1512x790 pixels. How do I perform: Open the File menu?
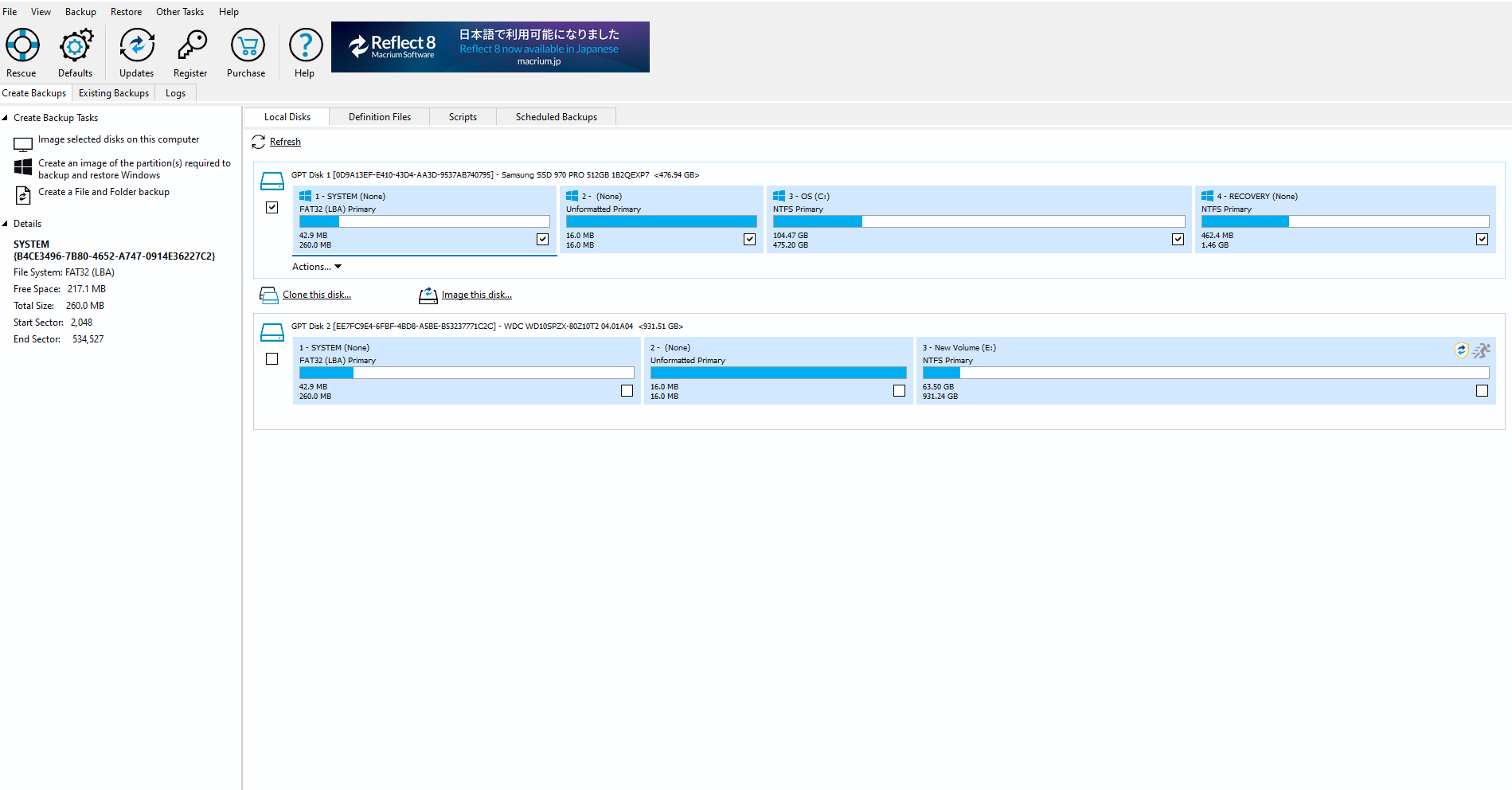(x=10, y=12)
